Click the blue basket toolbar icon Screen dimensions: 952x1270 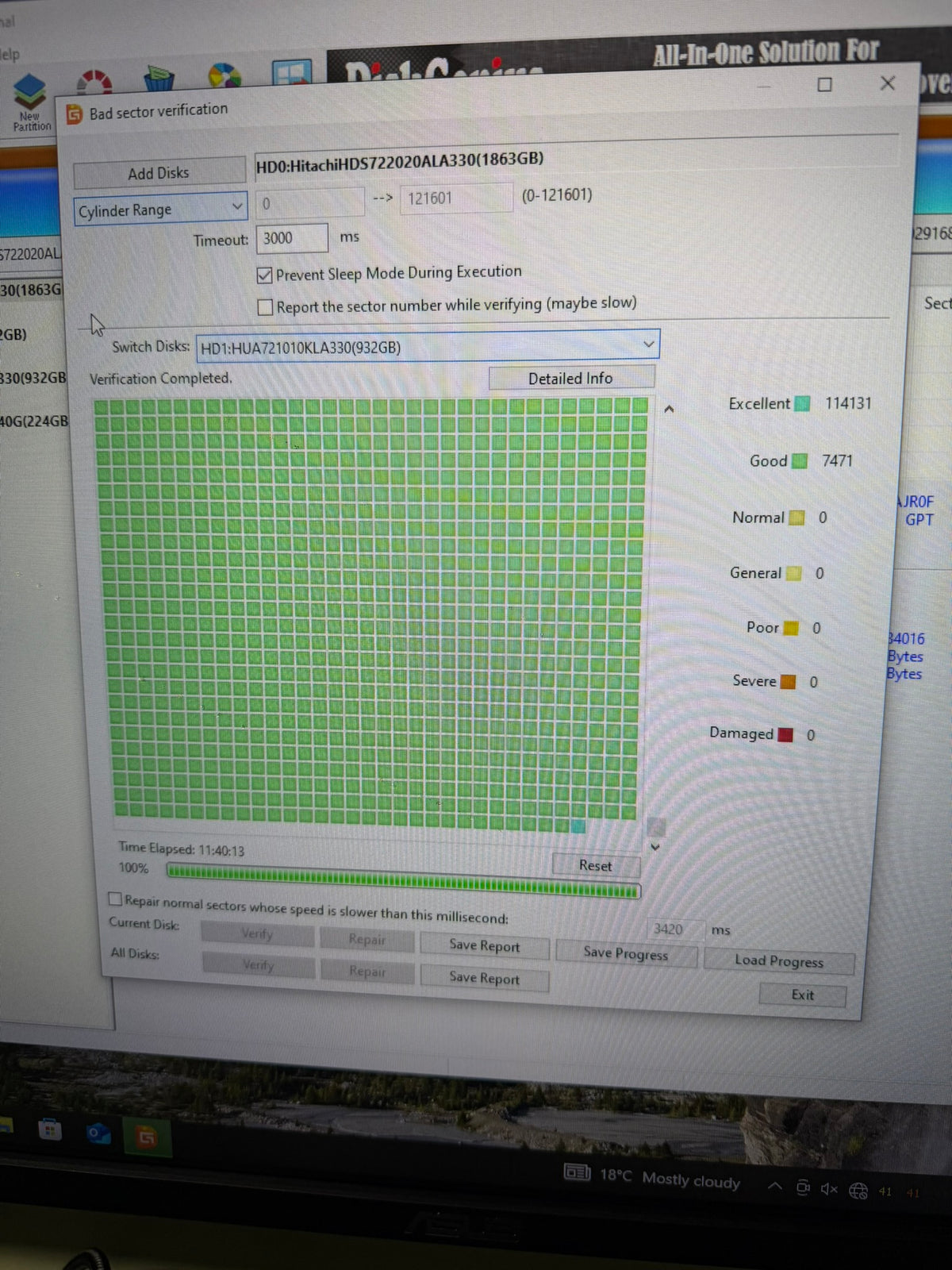coord(159,79)
